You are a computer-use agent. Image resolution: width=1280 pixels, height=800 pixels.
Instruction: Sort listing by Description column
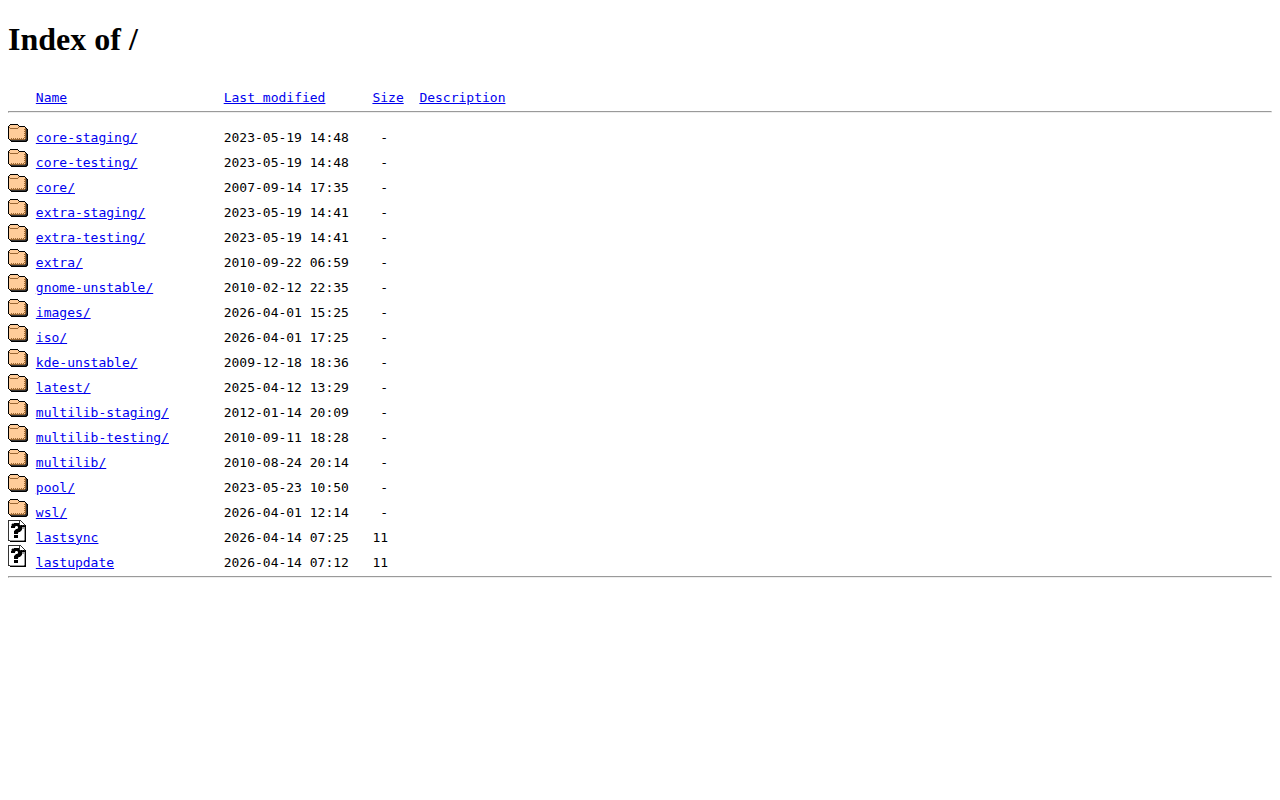(462, 97)
